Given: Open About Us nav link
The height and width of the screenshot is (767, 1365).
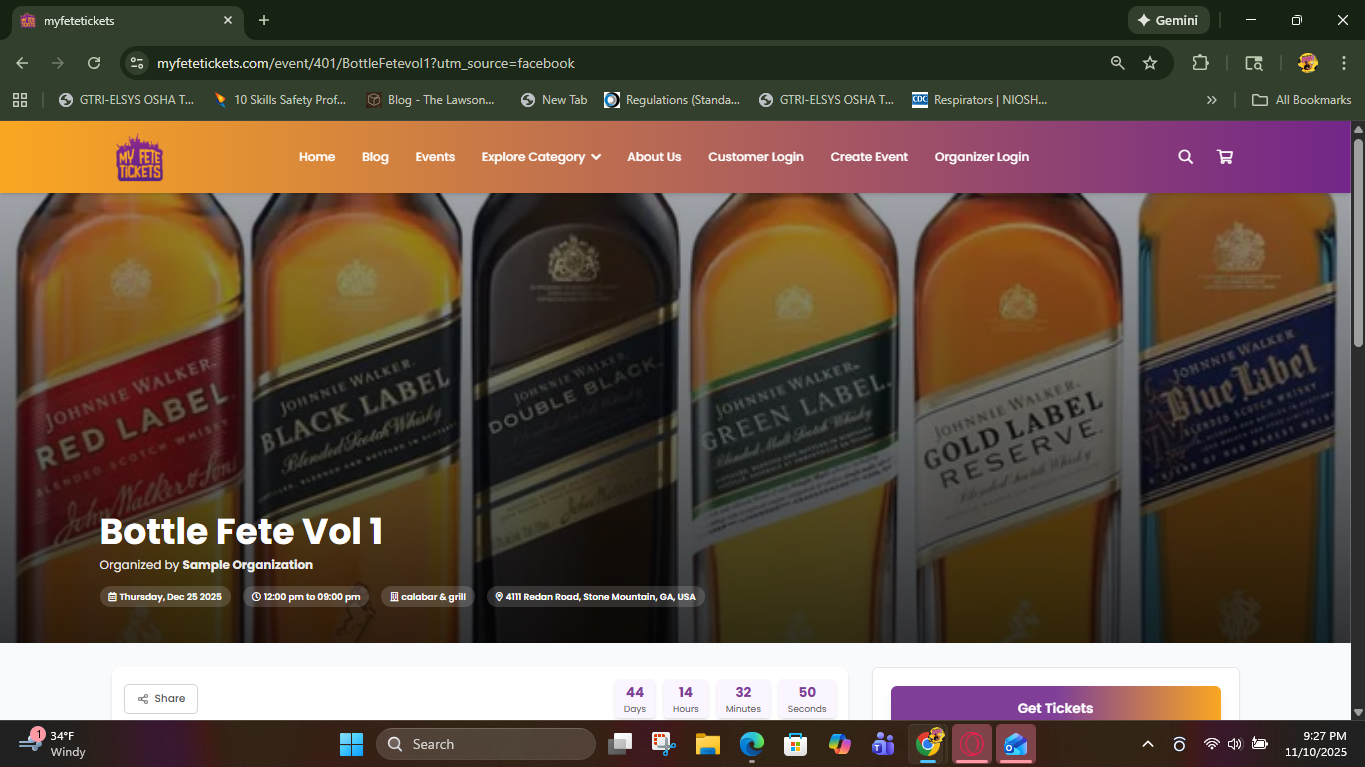Looking at the screenshot, I should click(x=654, y=157).
